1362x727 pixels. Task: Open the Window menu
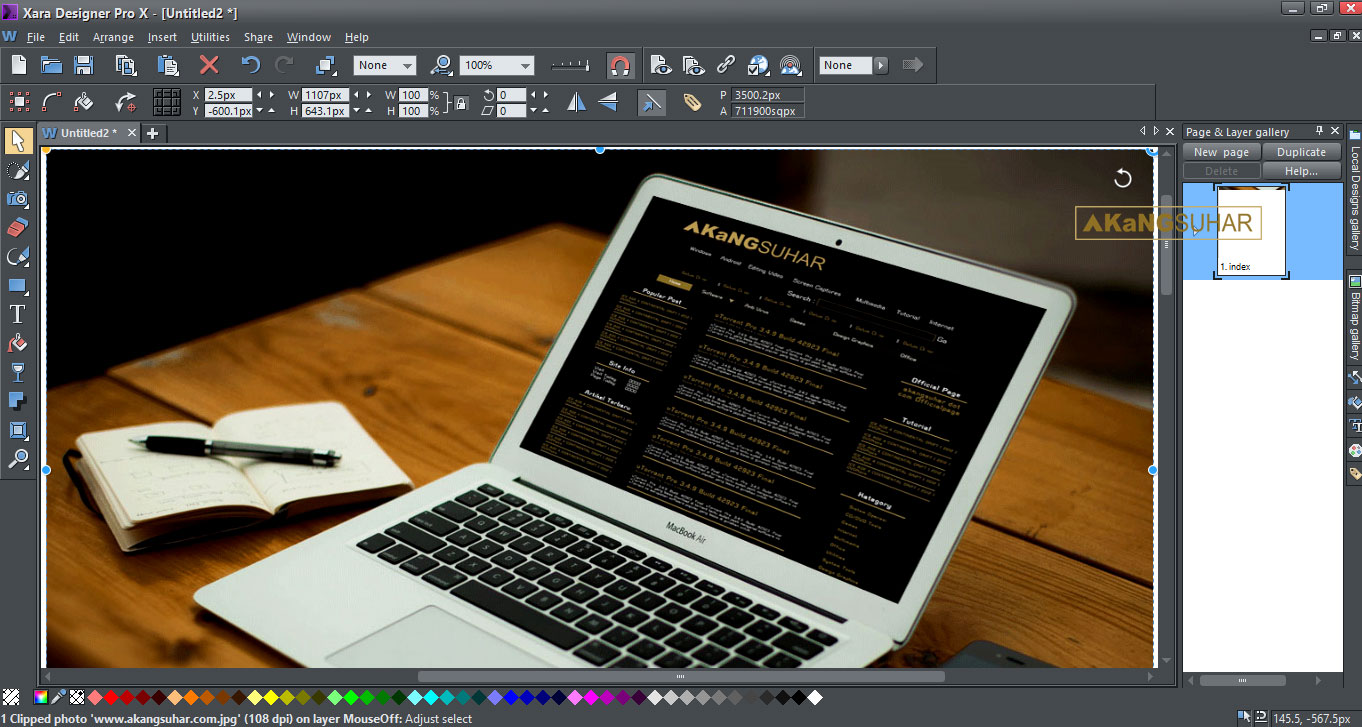tap(308, 37)
